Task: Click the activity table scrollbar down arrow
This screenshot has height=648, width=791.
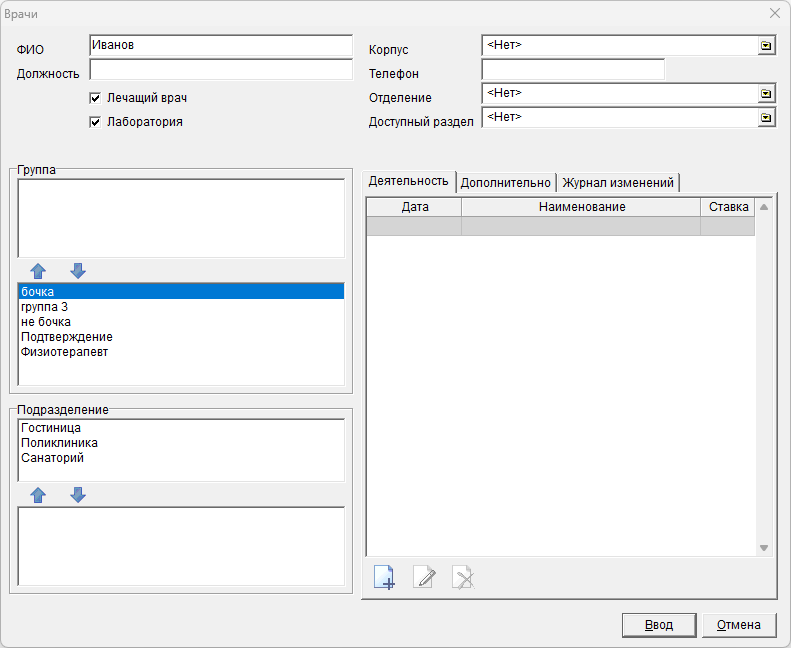Action: [x=764, y=548]
